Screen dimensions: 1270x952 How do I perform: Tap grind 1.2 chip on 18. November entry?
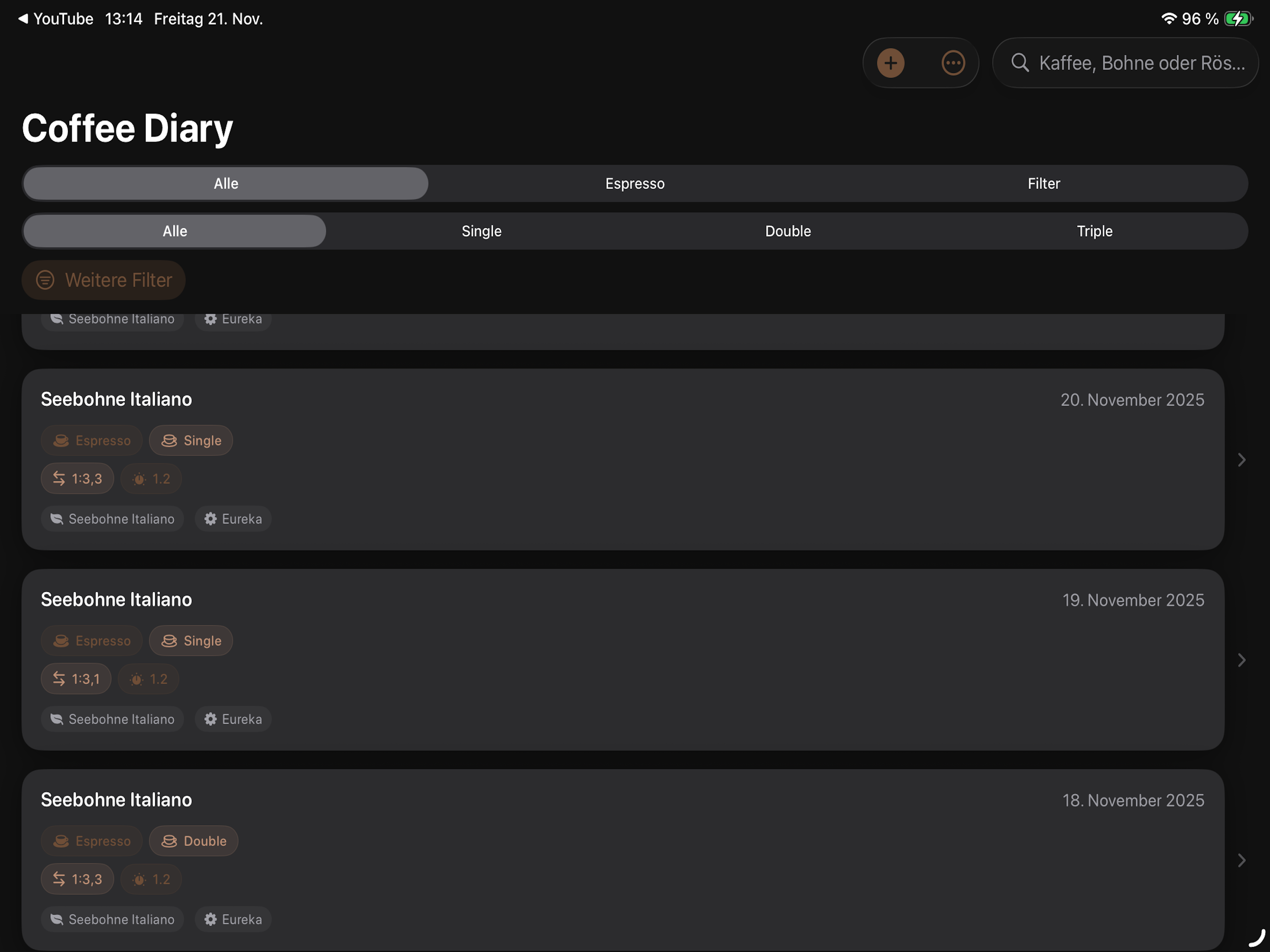151,879
